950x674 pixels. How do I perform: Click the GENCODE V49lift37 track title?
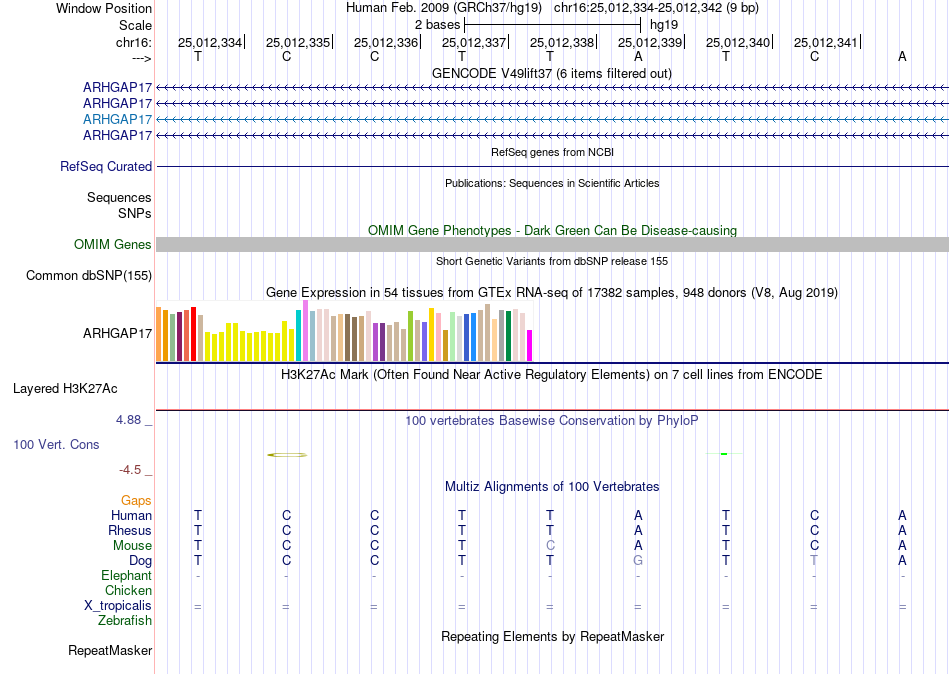click(552, 73)
